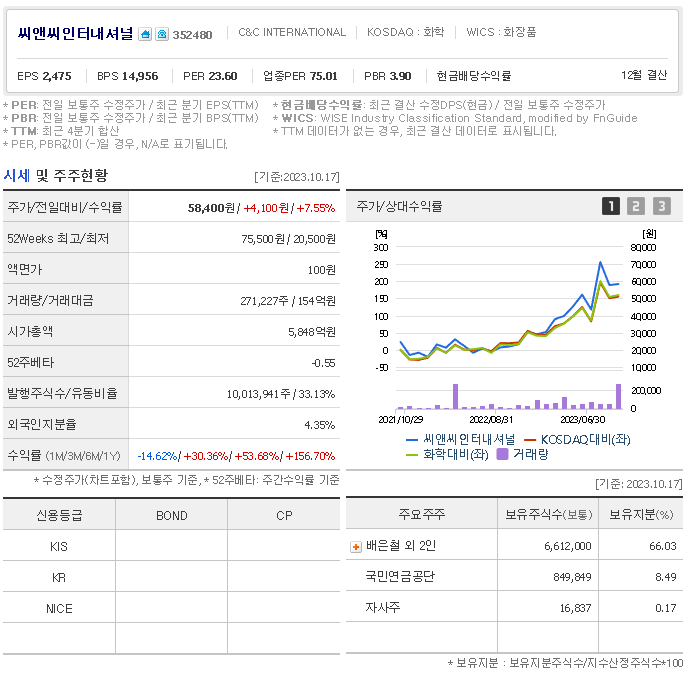Open the company homepage icon next to 씨앤씨인터내셔널

[145, 34]
